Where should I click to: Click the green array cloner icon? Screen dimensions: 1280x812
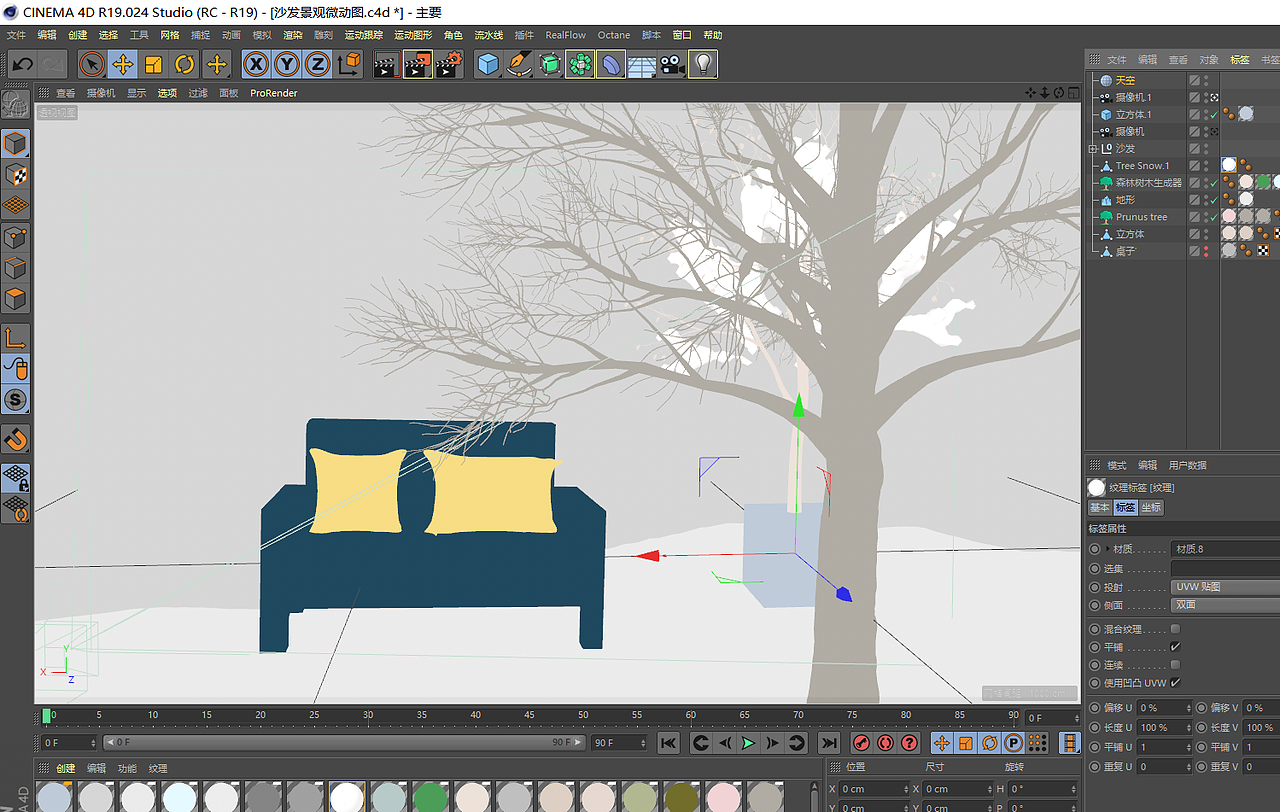click(581, 64)
